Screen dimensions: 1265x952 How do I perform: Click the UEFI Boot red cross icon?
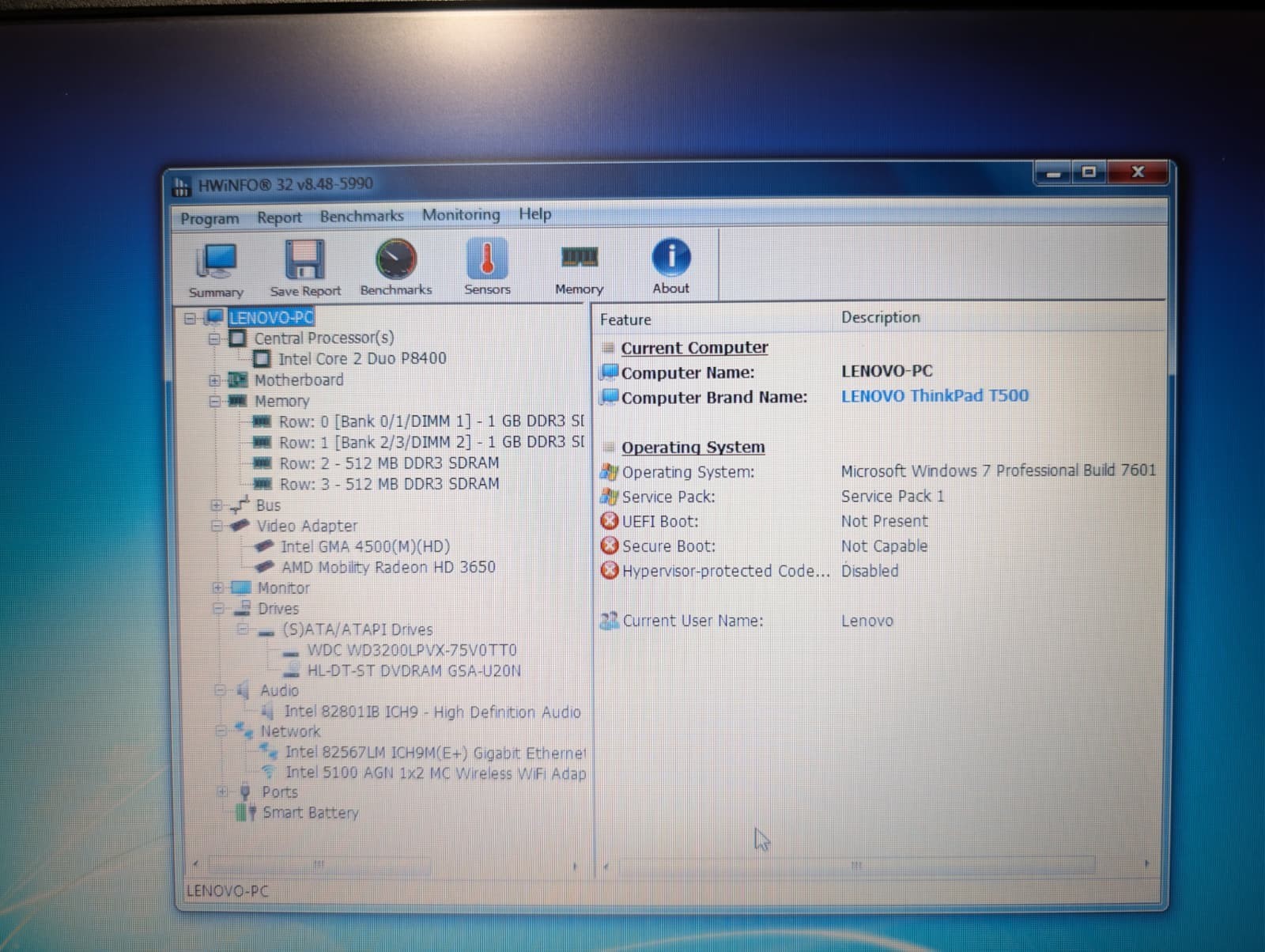tap(609, 521)
